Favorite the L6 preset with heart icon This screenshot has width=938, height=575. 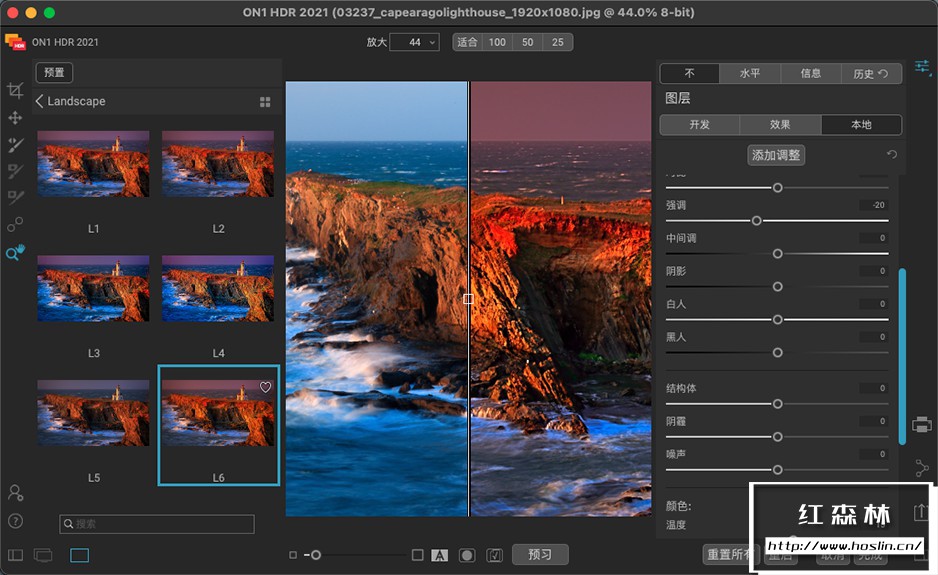pos(266,387)
